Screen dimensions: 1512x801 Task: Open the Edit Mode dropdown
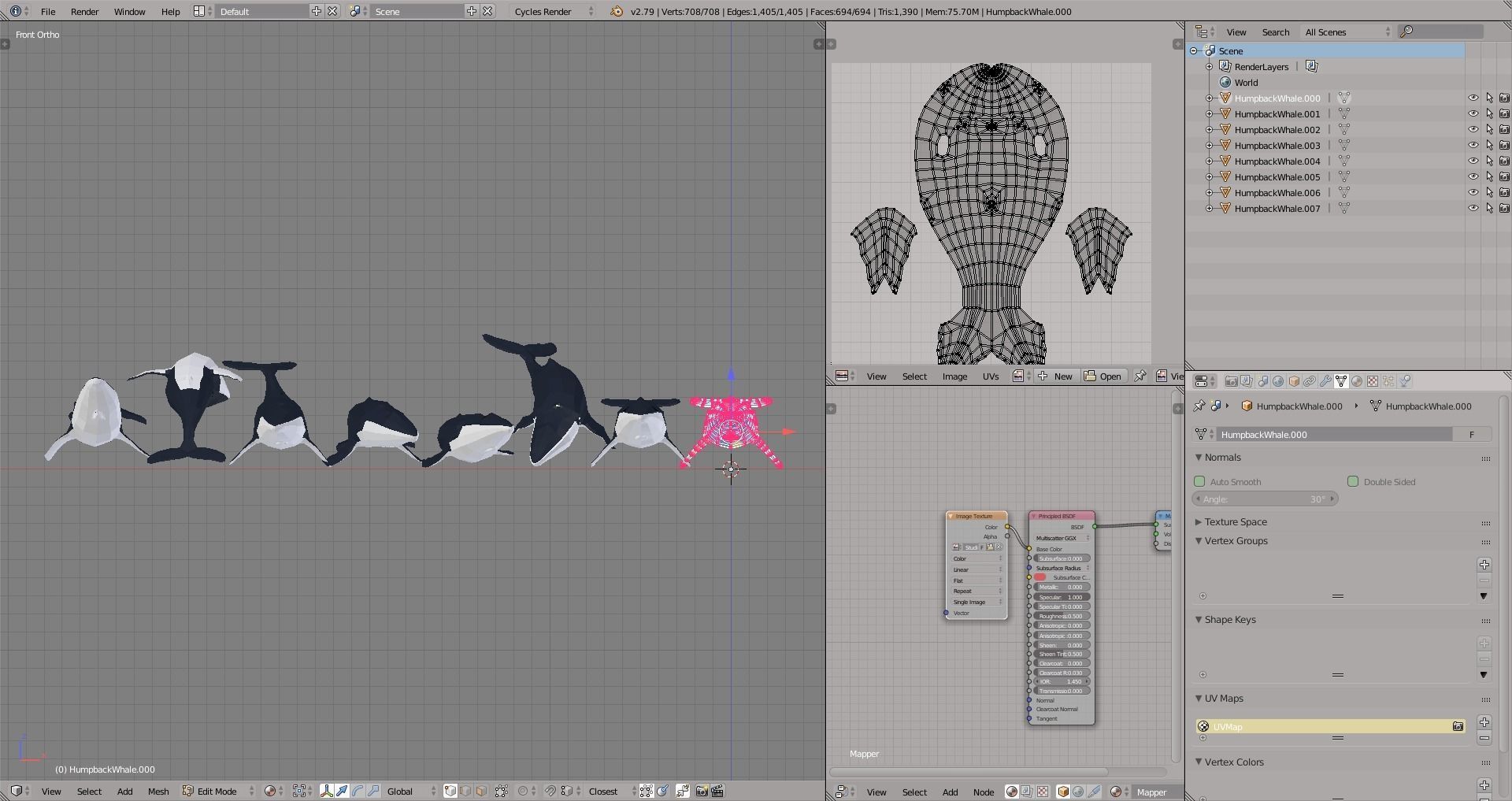(x=218, y=791)
